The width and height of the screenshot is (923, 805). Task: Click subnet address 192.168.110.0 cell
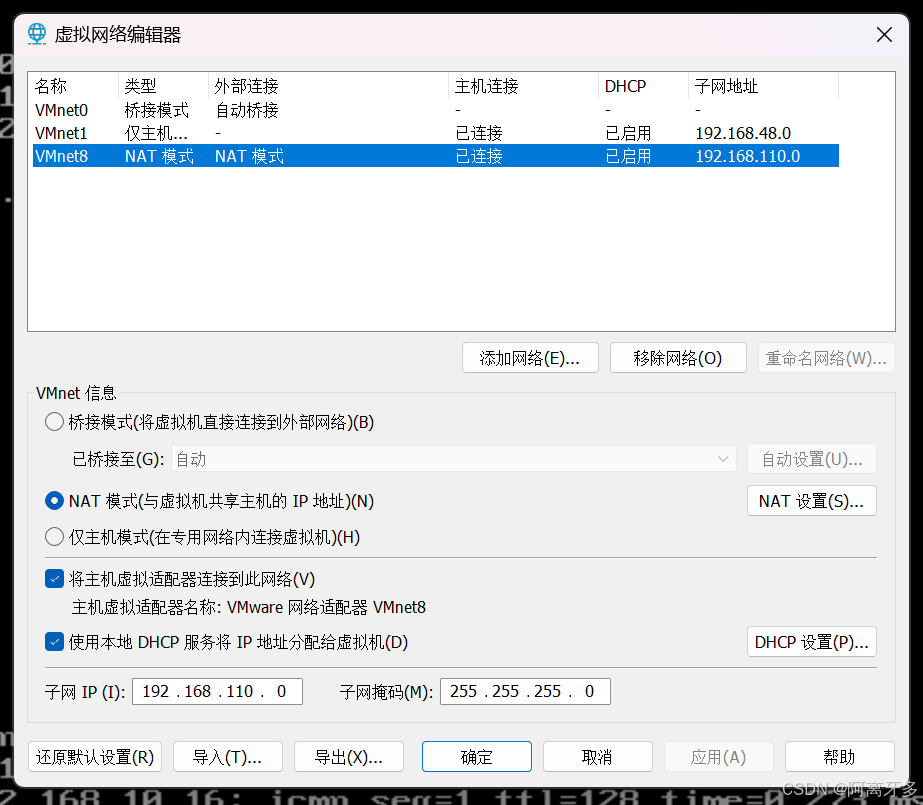coord(748,156)
